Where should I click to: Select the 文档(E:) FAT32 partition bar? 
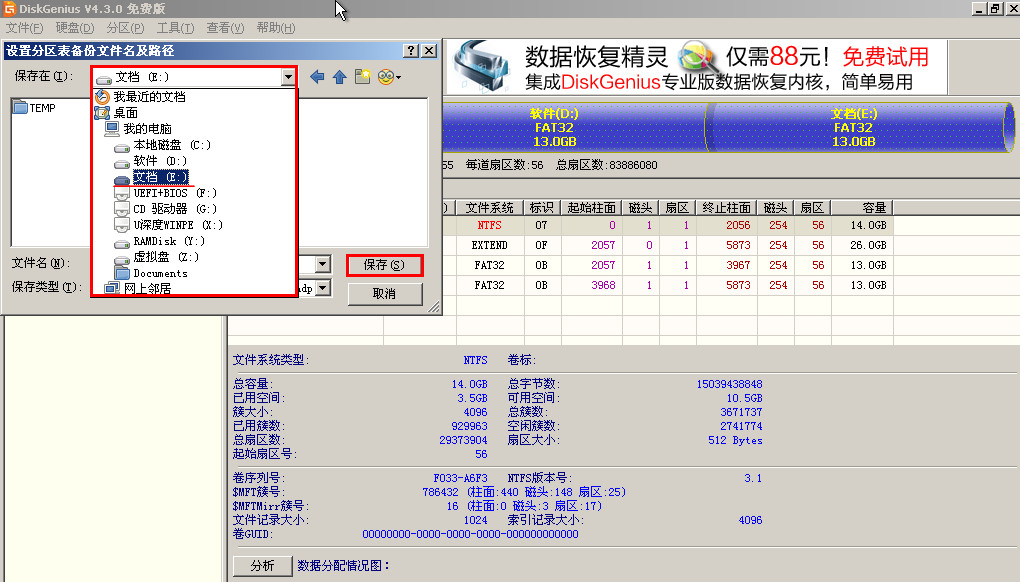click(859, 127)
